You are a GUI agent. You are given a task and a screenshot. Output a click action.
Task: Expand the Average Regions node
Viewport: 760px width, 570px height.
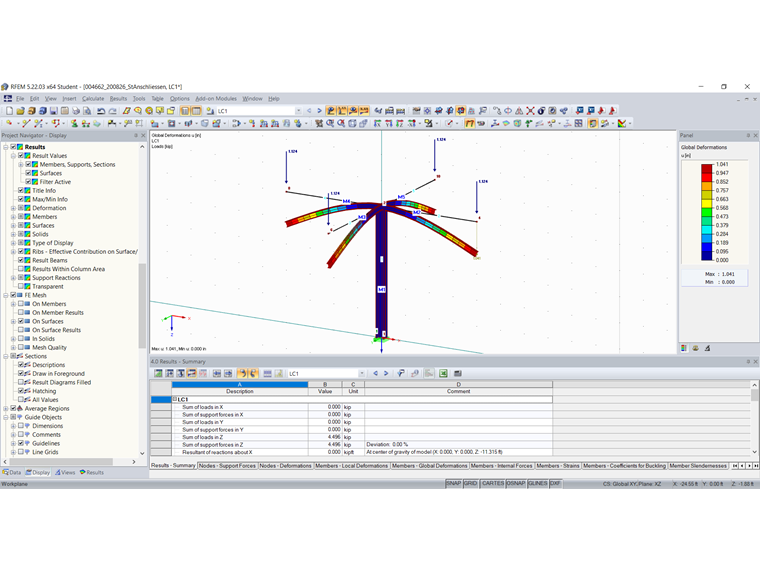[6, 409]
